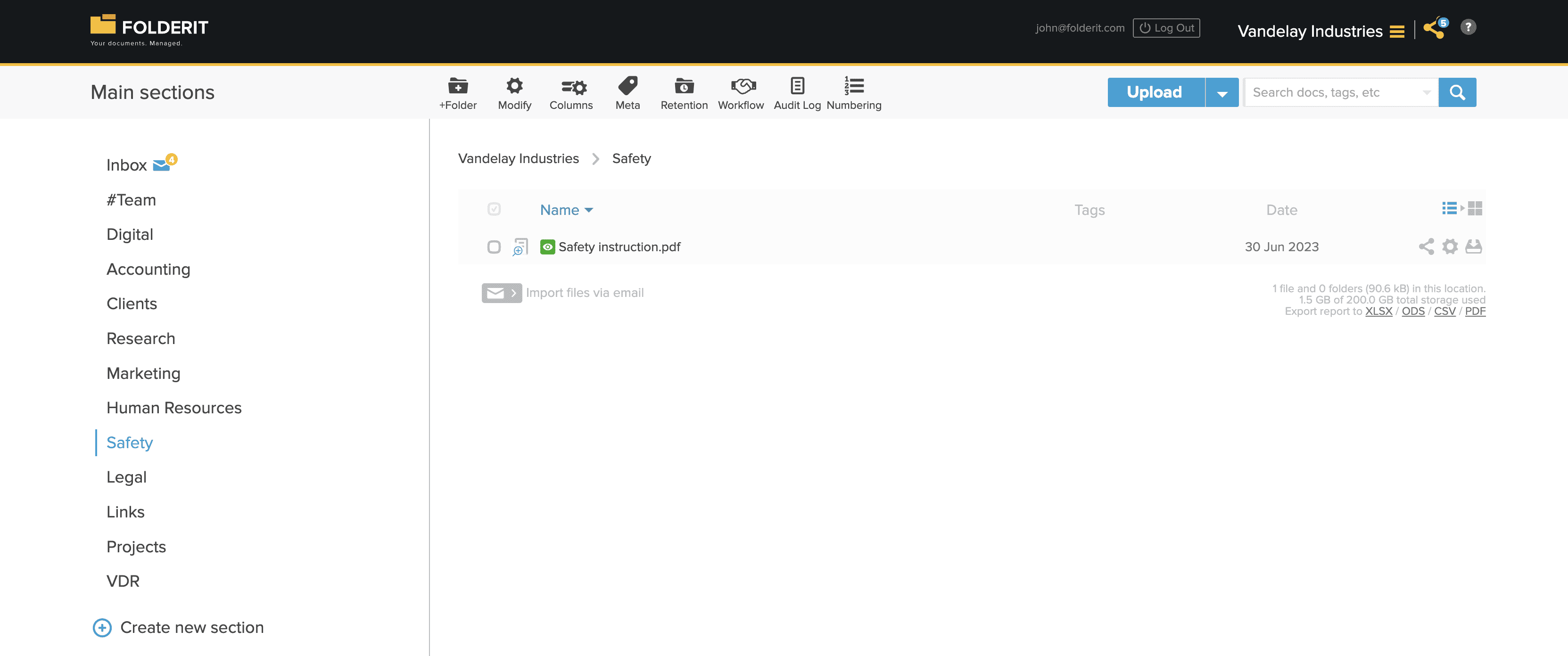Click the +Folder toolbar icon
1568x656 pixels.
tap(458, 93)
